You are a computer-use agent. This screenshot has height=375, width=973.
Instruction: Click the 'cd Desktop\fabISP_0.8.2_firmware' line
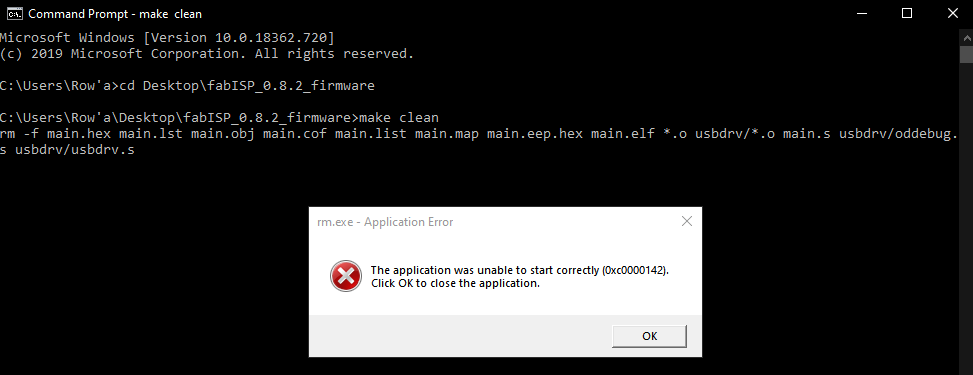(187, 86)
